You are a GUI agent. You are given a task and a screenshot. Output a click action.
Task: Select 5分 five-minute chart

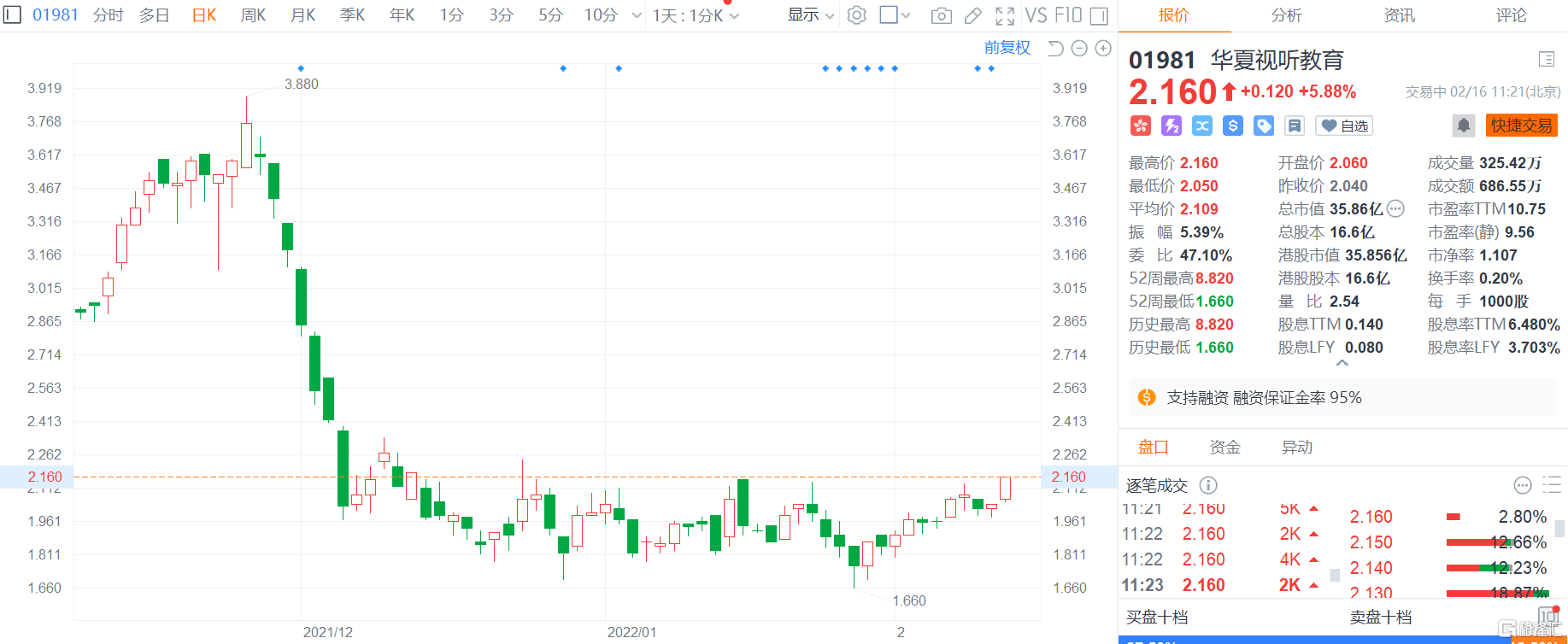[550, 15]
